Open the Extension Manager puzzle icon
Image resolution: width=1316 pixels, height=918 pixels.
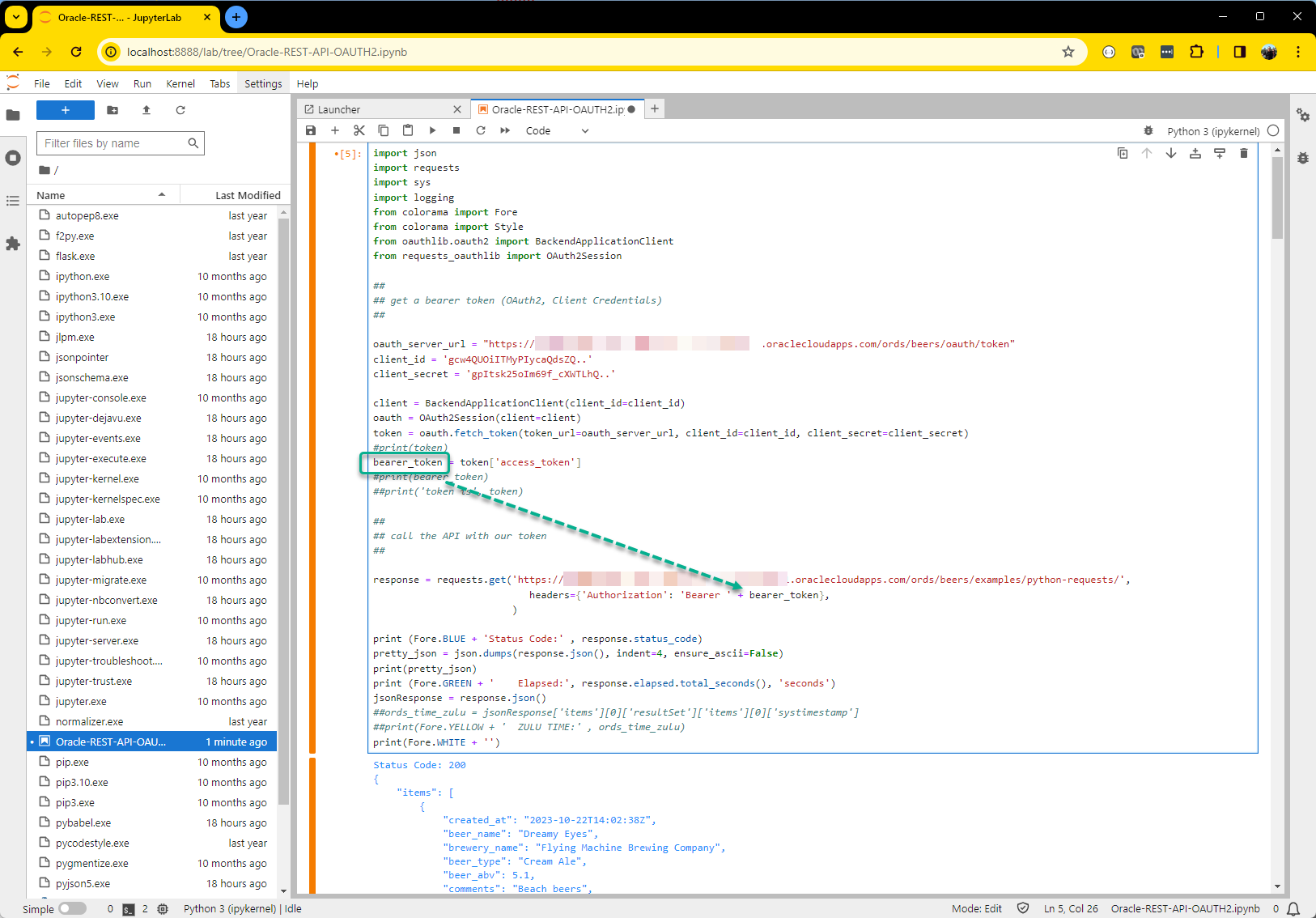tap(13, 244)
